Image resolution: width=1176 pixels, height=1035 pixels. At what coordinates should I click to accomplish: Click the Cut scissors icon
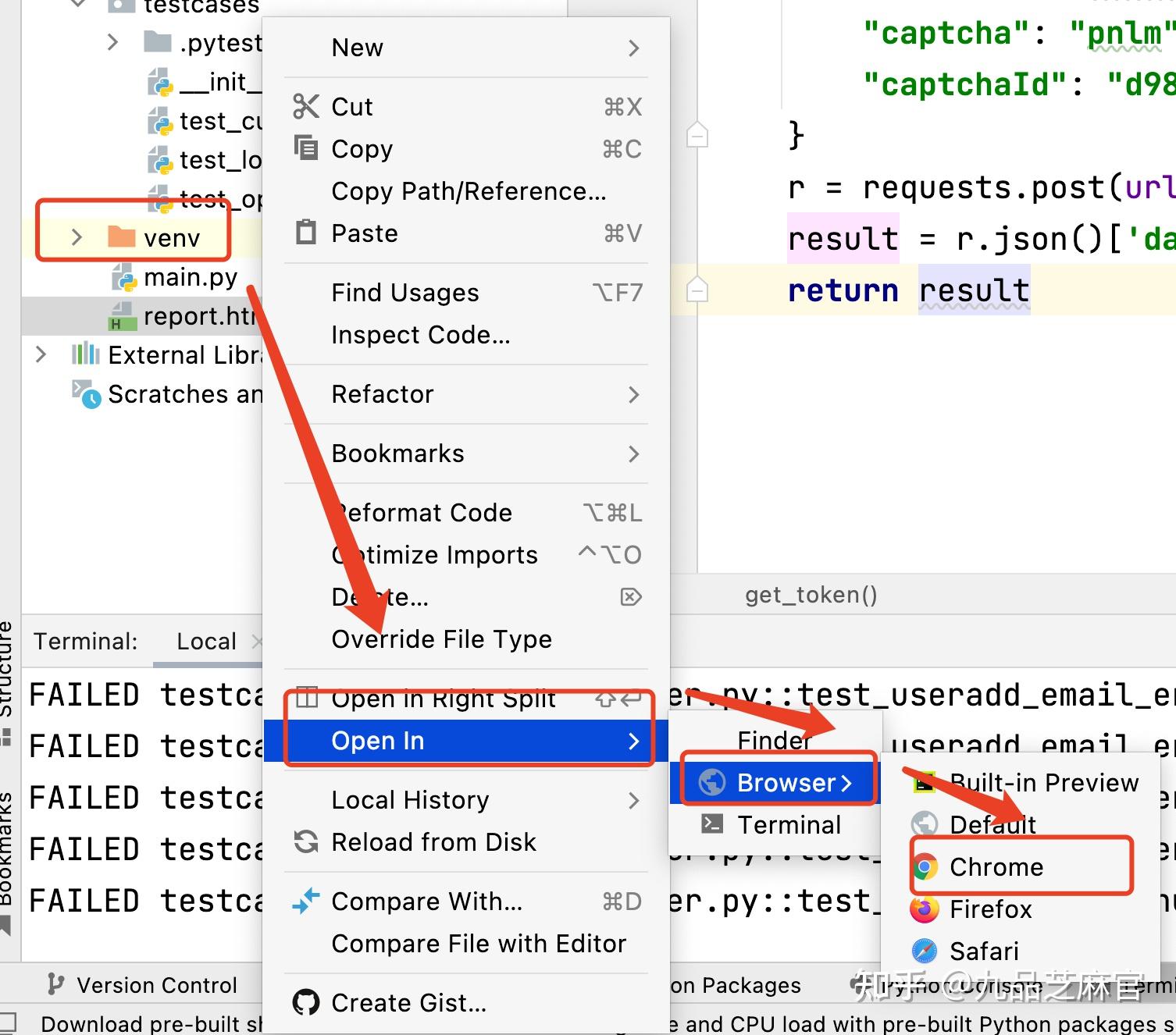point(305,106)
